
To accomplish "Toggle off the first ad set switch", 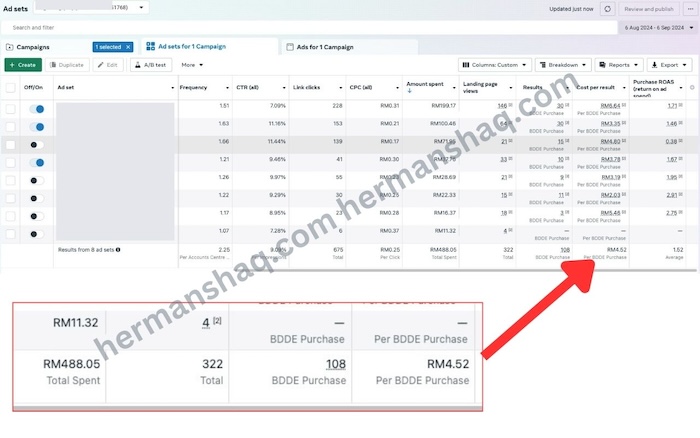I will [x=37, y=109].
